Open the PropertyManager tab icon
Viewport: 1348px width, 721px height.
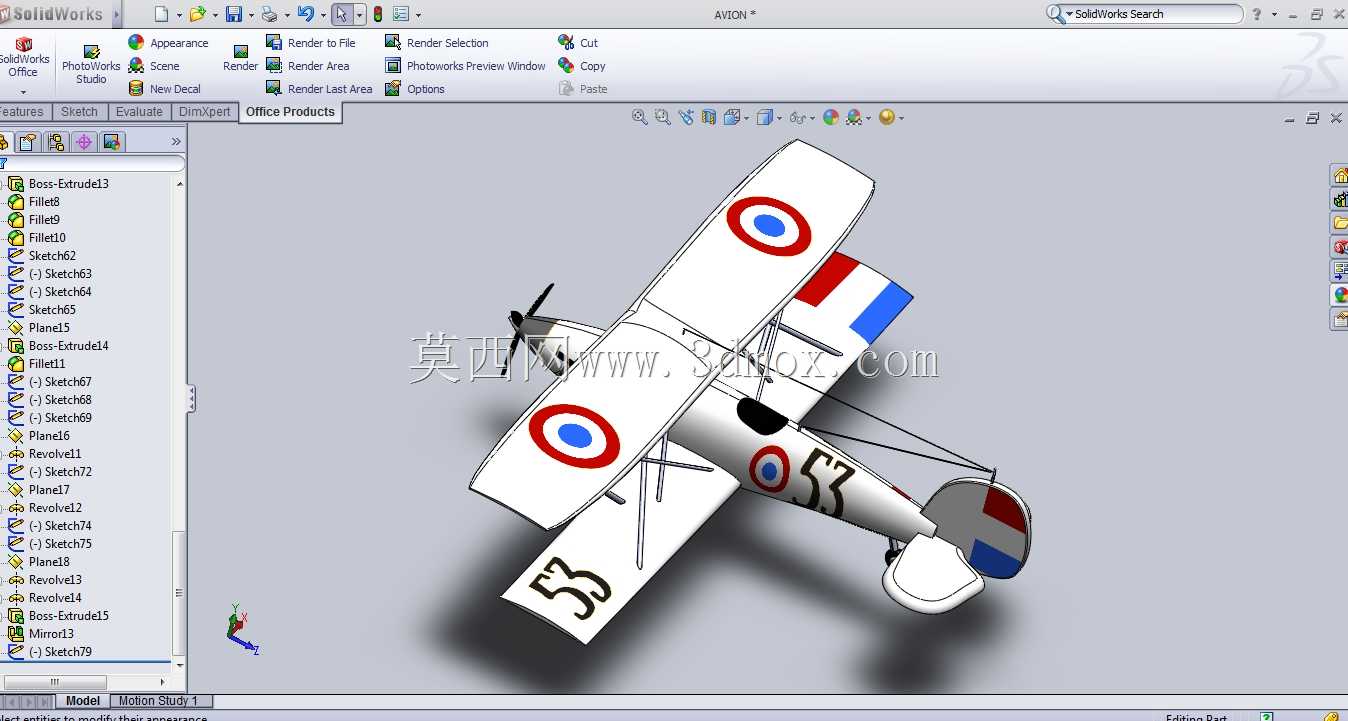(28, 142)
